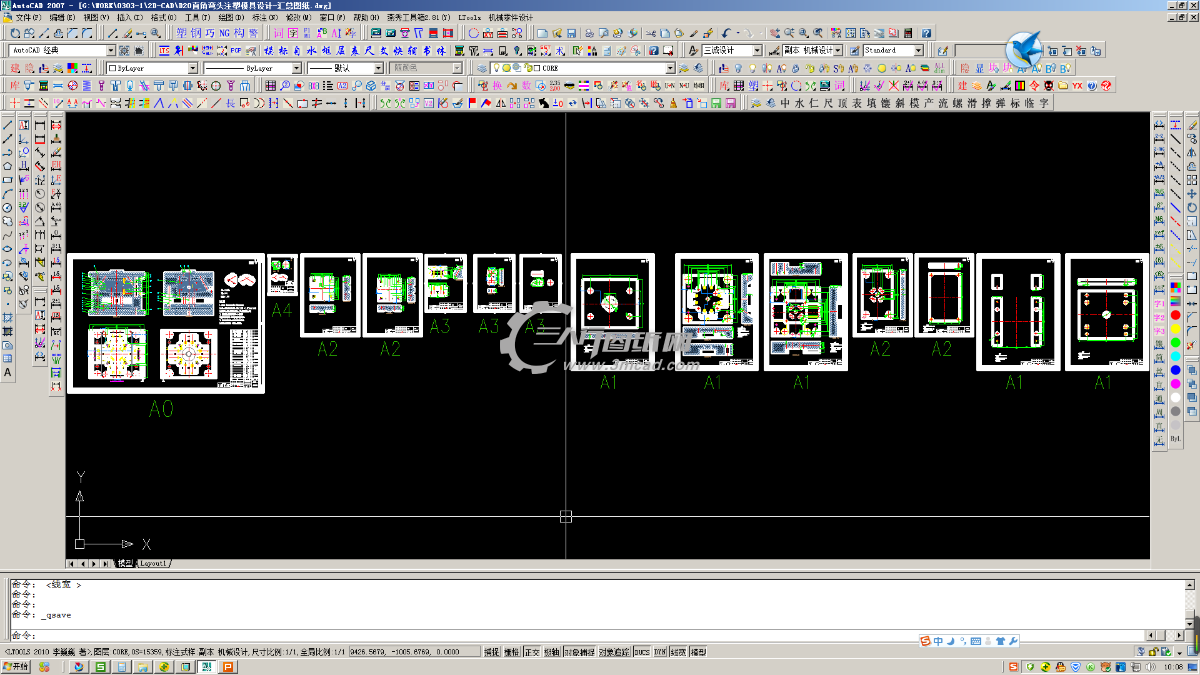Select the Line tool in left toolbar

click(x=7, y=125)
